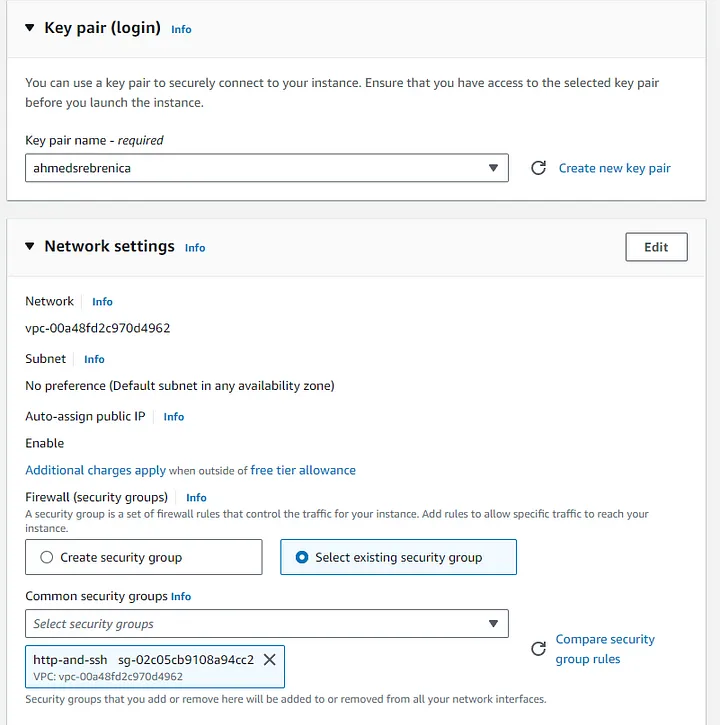720x725 pixels.
Task: Collapse the Network settings section
Action: (29, 247)
